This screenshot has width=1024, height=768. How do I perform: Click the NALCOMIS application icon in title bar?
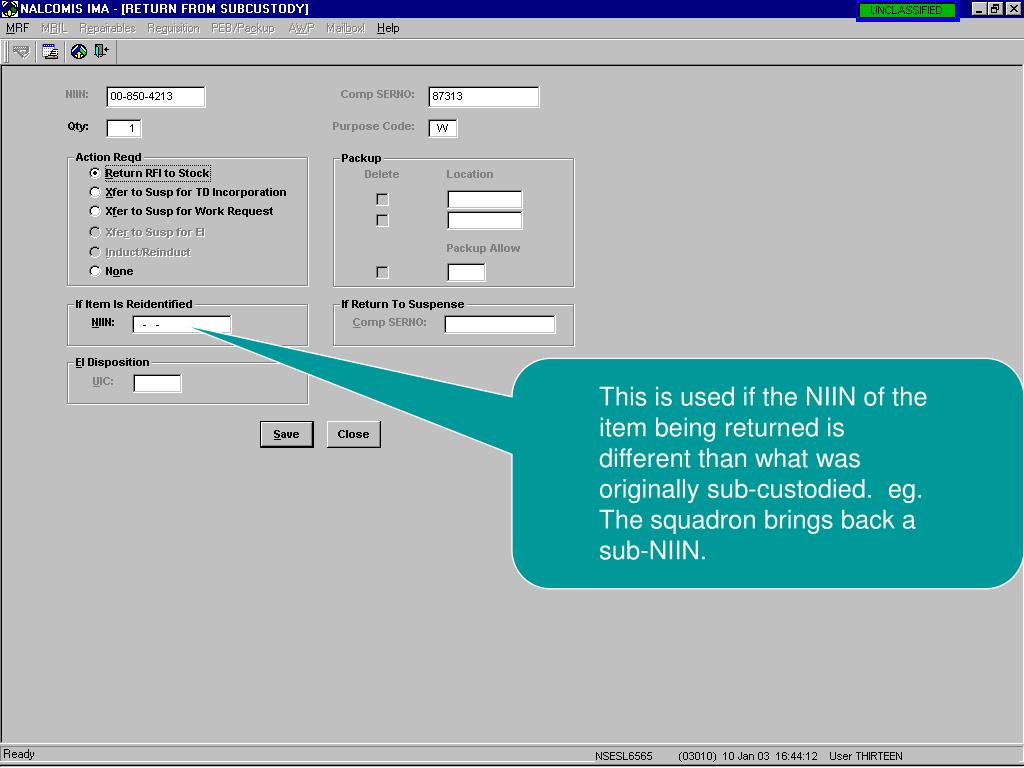(10, 9)
